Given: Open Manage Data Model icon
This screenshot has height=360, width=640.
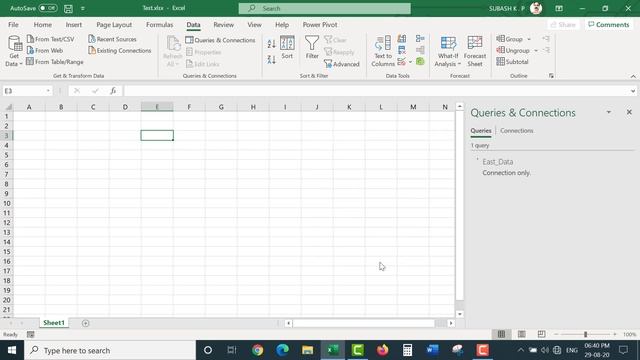Looking at the screenshot, I should (420, 62).
